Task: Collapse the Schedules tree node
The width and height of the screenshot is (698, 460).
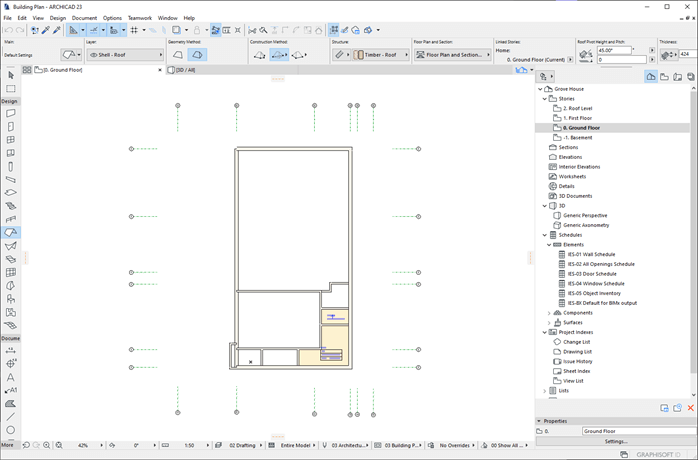Action: tap(544, 235)
